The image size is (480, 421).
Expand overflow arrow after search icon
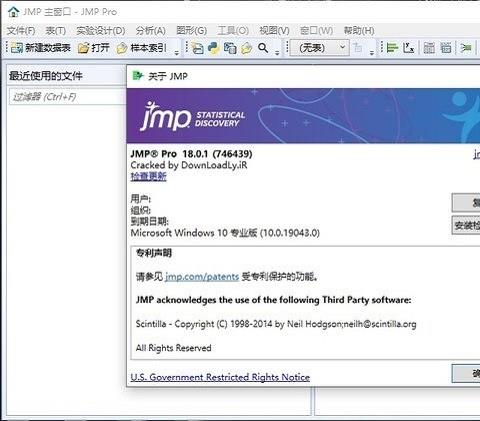pyautogui.click(x=277, y=52)
